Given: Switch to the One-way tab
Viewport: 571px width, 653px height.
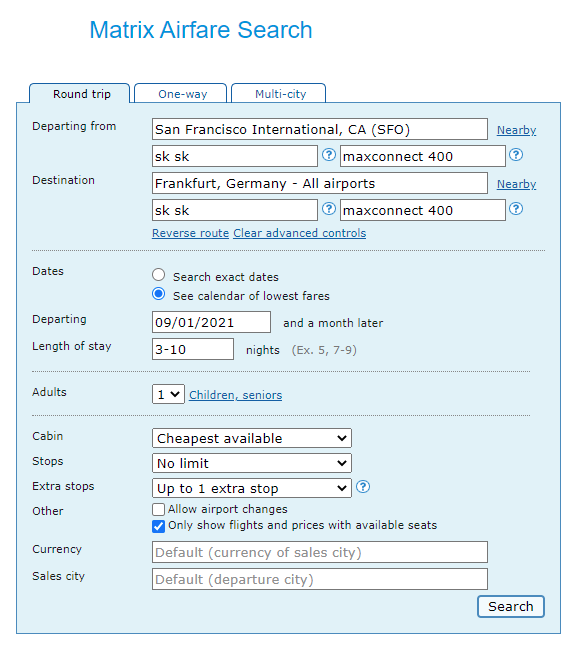Looking at the screenshot, I should 180,94.
